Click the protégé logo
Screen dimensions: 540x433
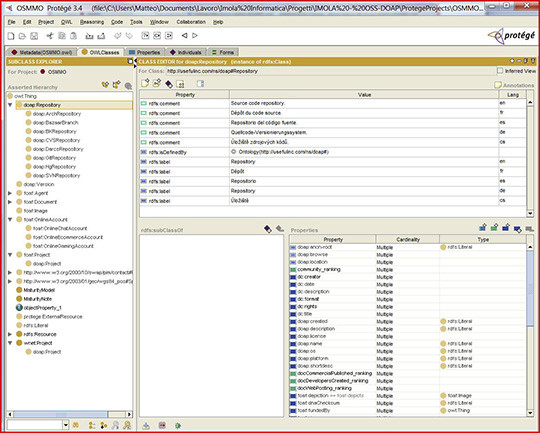click(512, 35)
